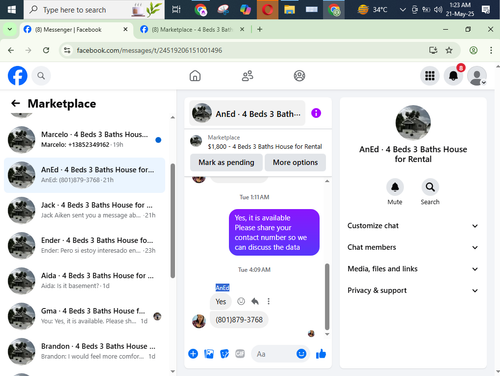This screenshot has height=376, width=500.
Task: Expand Media, files and links section
Action: click(x=413, y=269)
